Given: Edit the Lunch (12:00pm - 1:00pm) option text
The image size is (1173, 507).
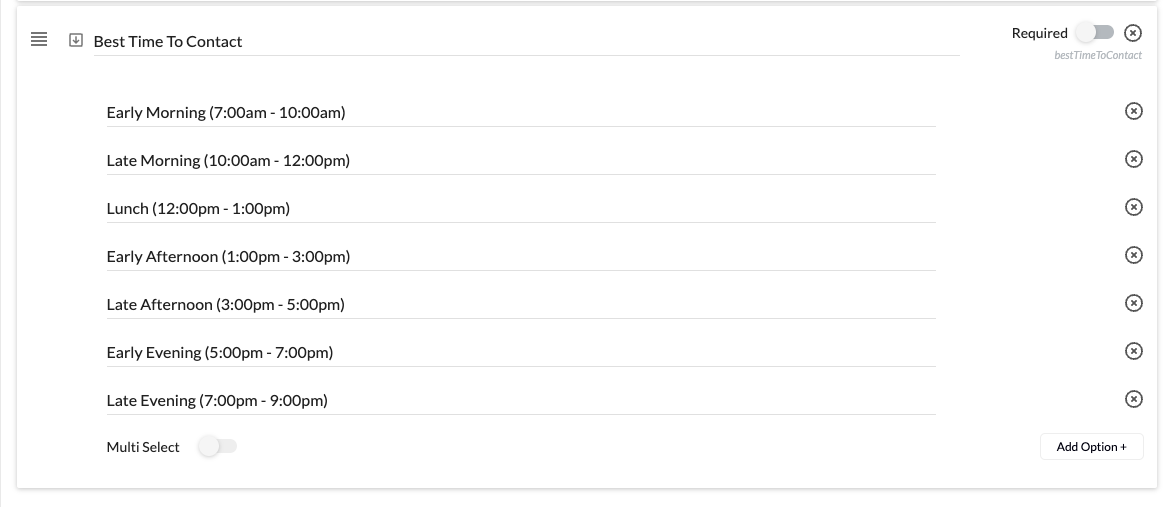Looking at the screenshot, I should (x=521, y=208).
